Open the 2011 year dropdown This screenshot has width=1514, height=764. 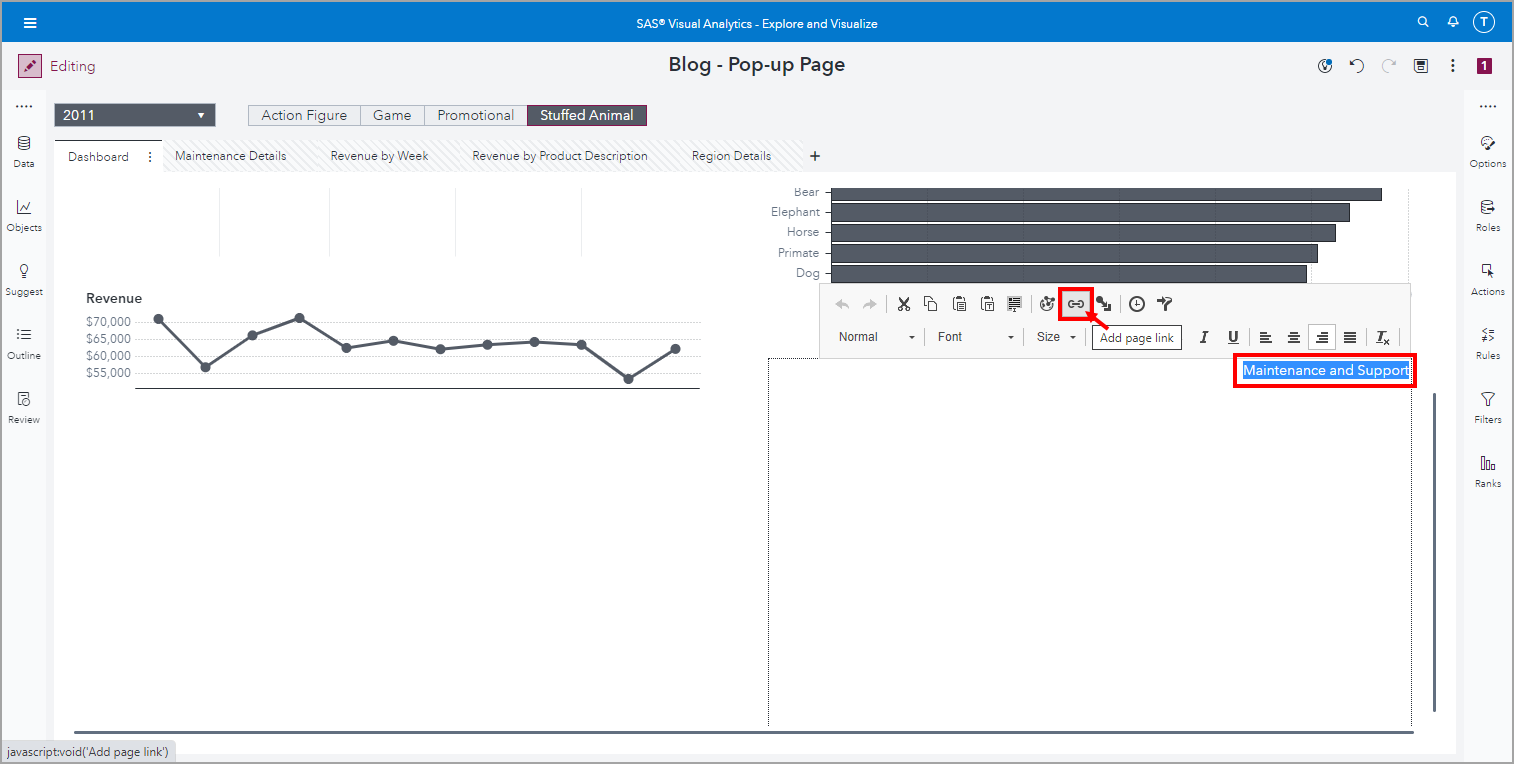(134, 114)
